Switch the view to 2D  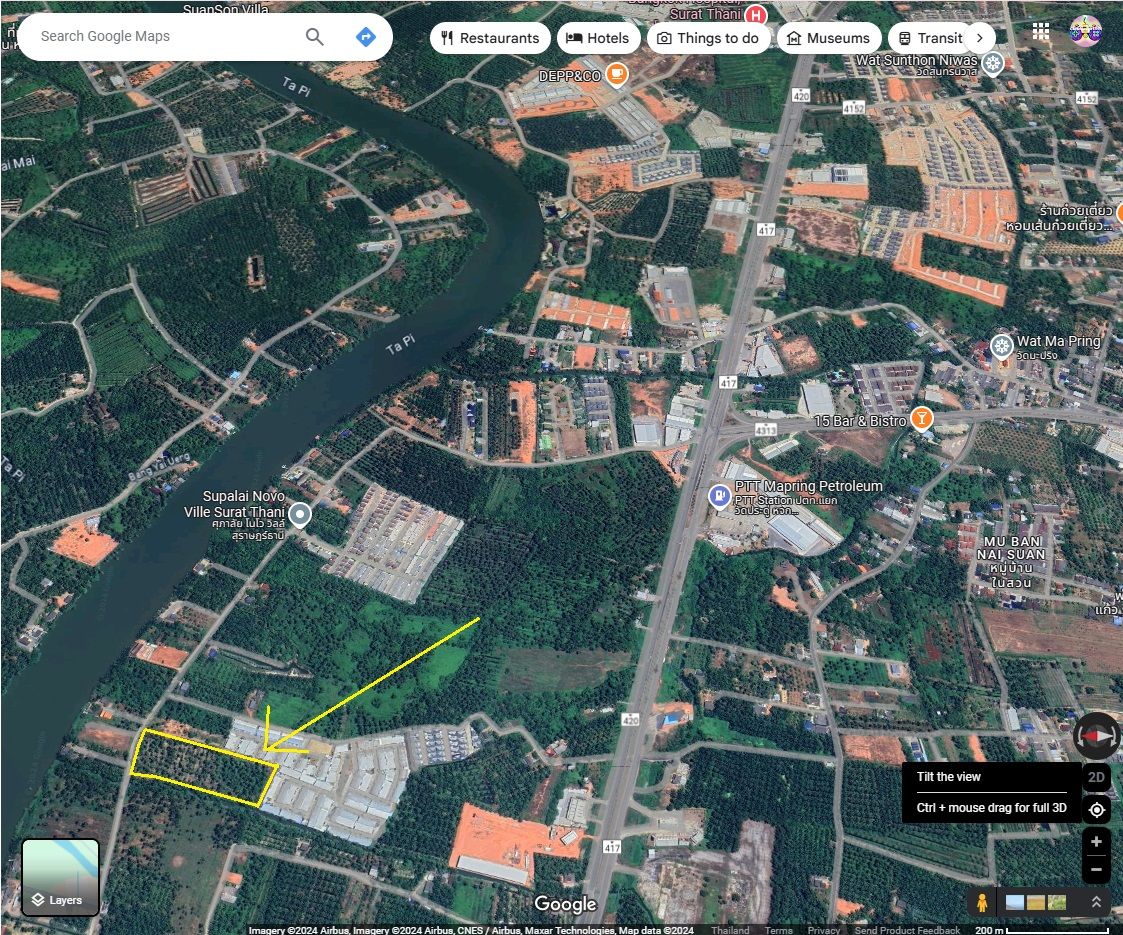[x=1096, y=777]
